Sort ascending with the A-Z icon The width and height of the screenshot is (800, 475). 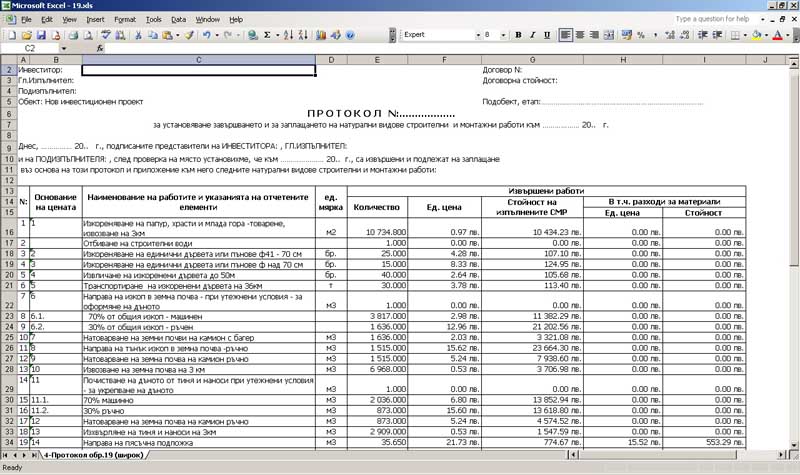(x=288, y=35)
